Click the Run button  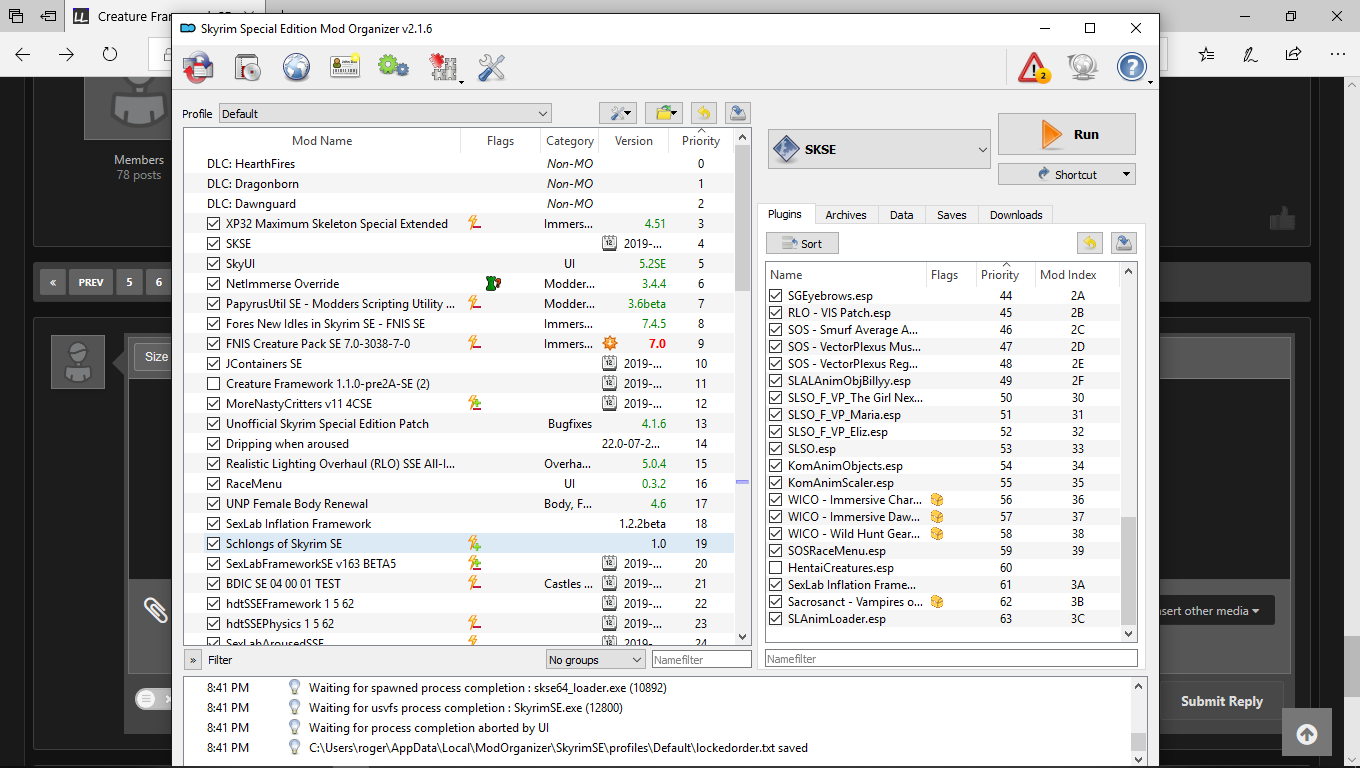pyautogui.click(x=1066, y=134)
